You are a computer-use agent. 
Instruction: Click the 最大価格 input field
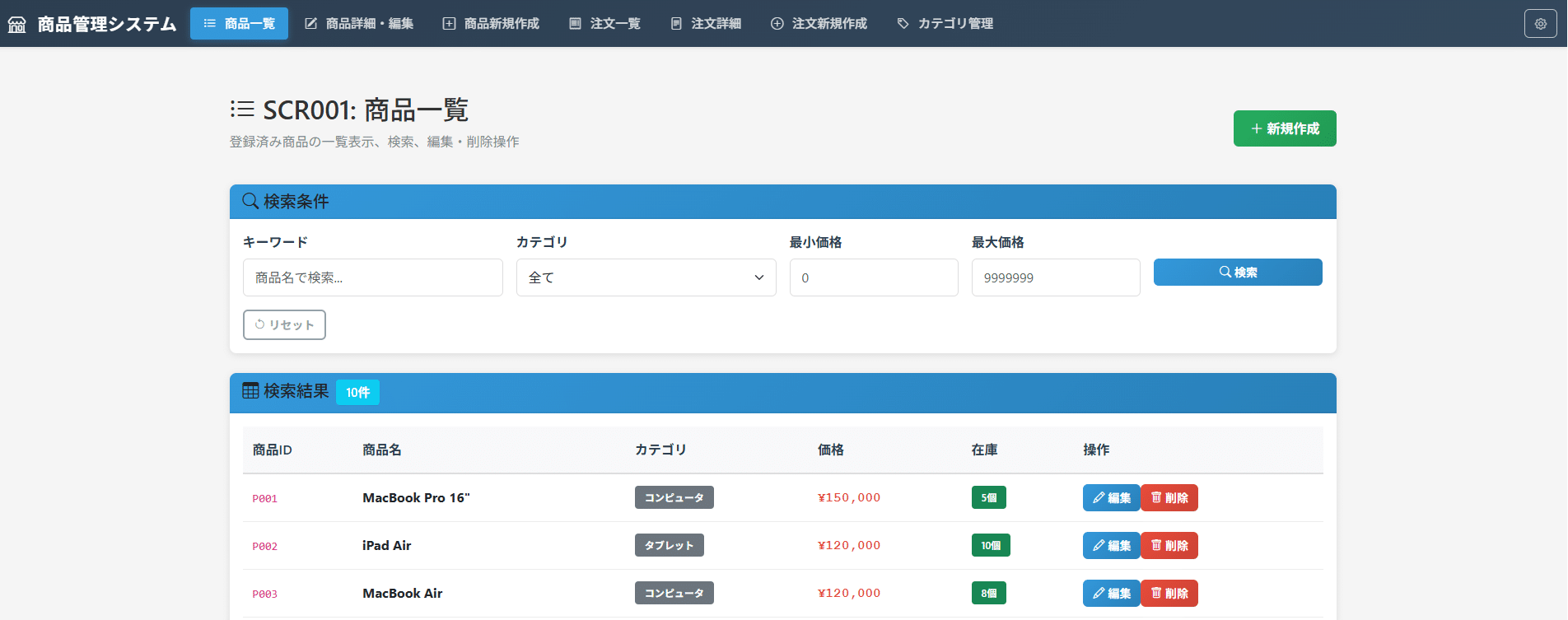coord(1055,278)
